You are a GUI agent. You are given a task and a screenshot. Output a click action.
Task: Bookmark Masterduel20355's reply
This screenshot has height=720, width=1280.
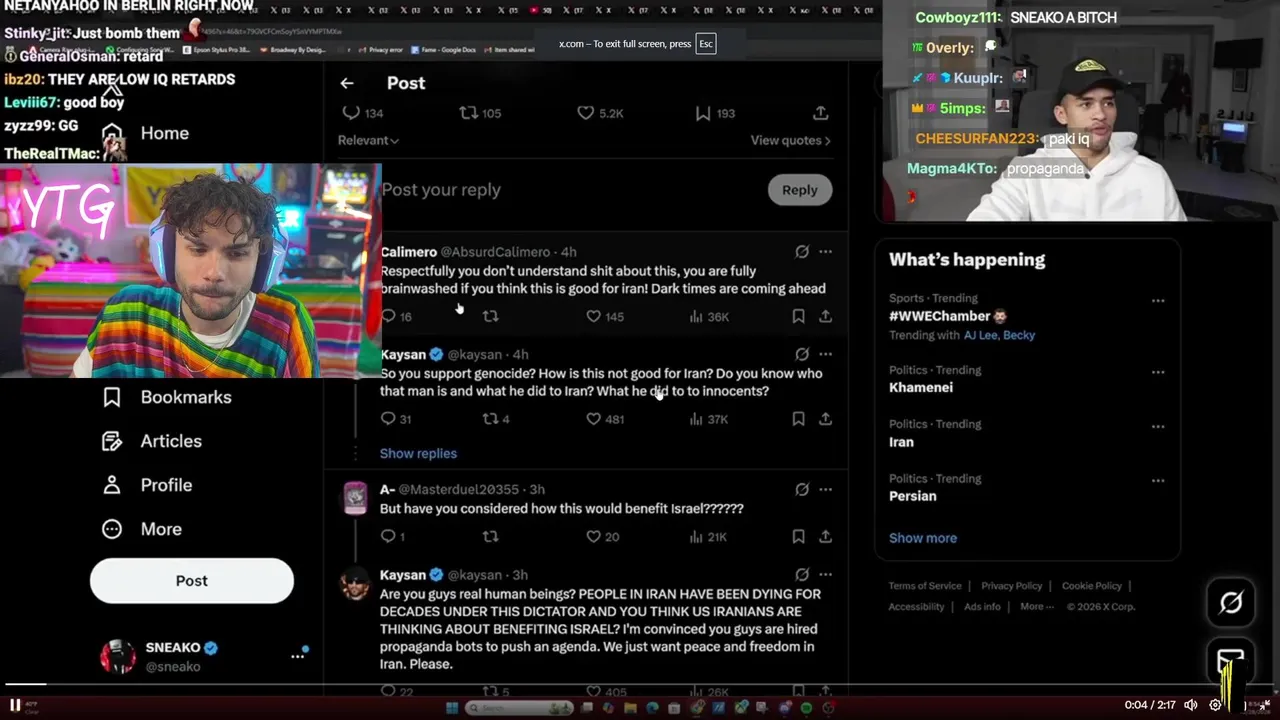(798, 537)
